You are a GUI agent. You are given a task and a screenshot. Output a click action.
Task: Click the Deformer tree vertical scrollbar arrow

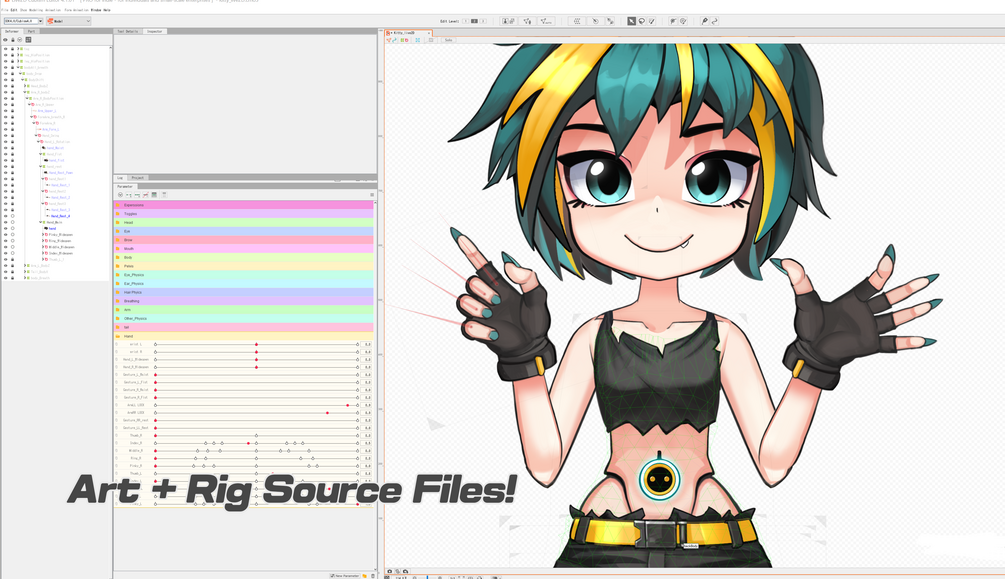[110, 47]
